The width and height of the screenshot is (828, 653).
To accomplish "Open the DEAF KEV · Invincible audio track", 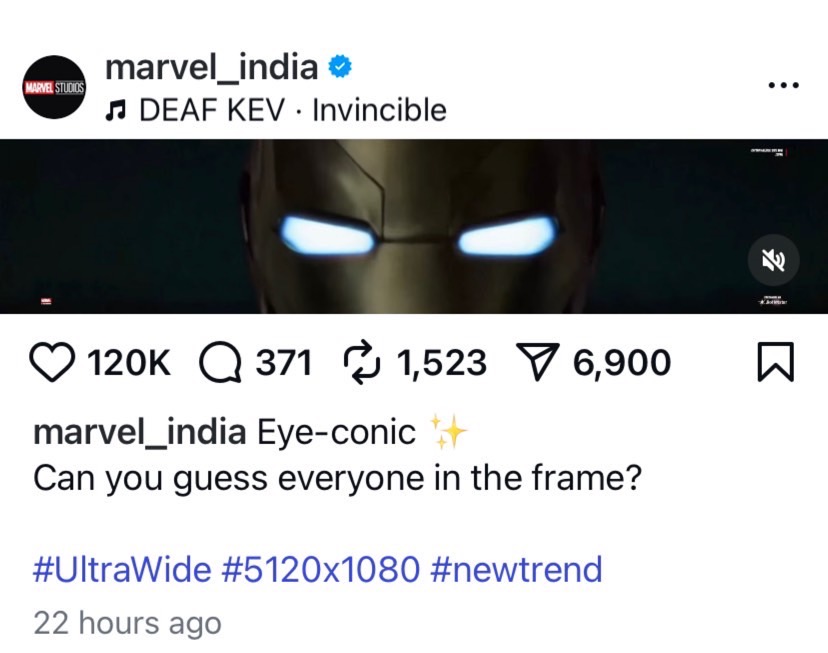I will [x=292, y=110].
